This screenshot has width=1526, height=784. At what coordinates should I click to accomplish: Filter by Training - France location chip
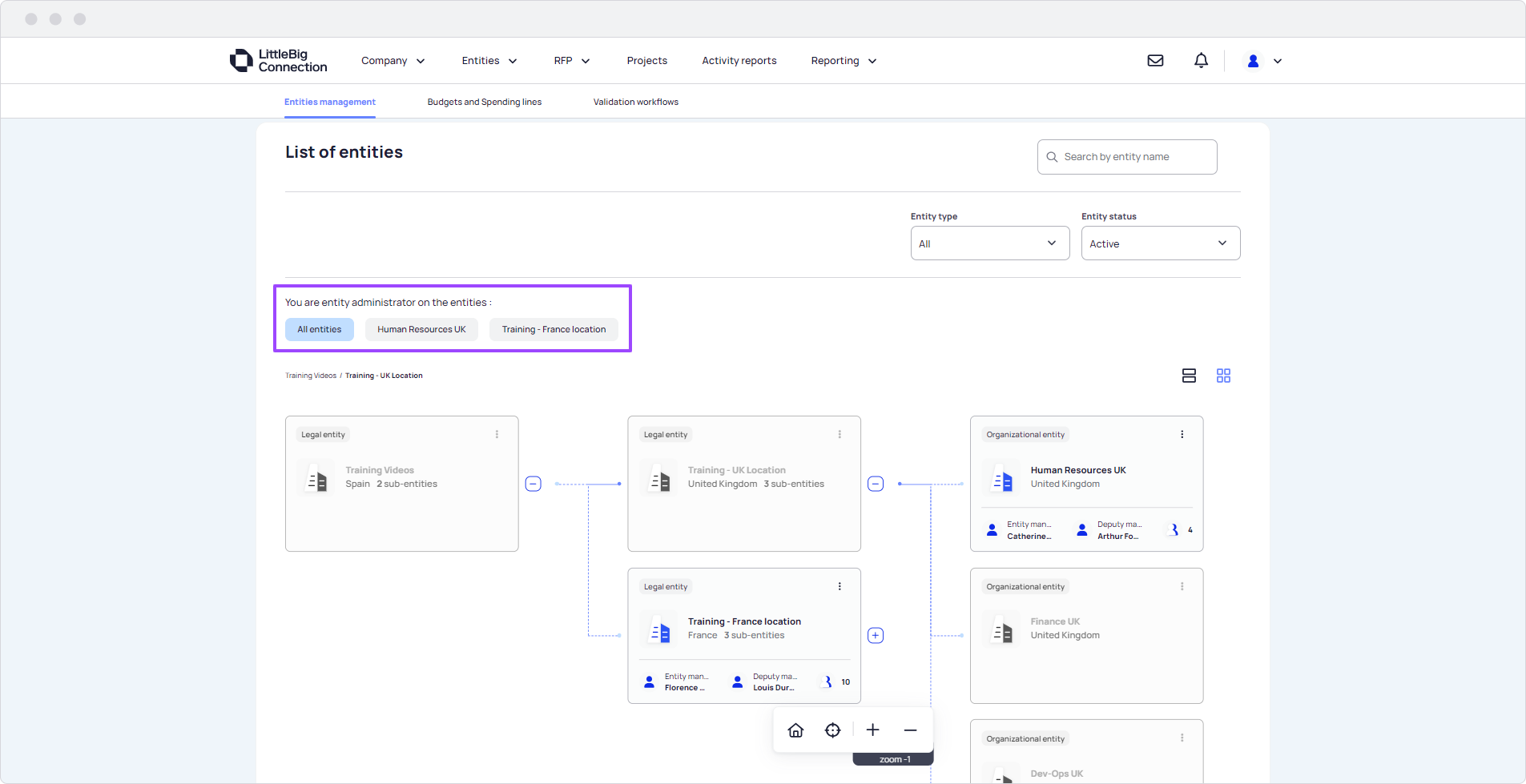554,329
